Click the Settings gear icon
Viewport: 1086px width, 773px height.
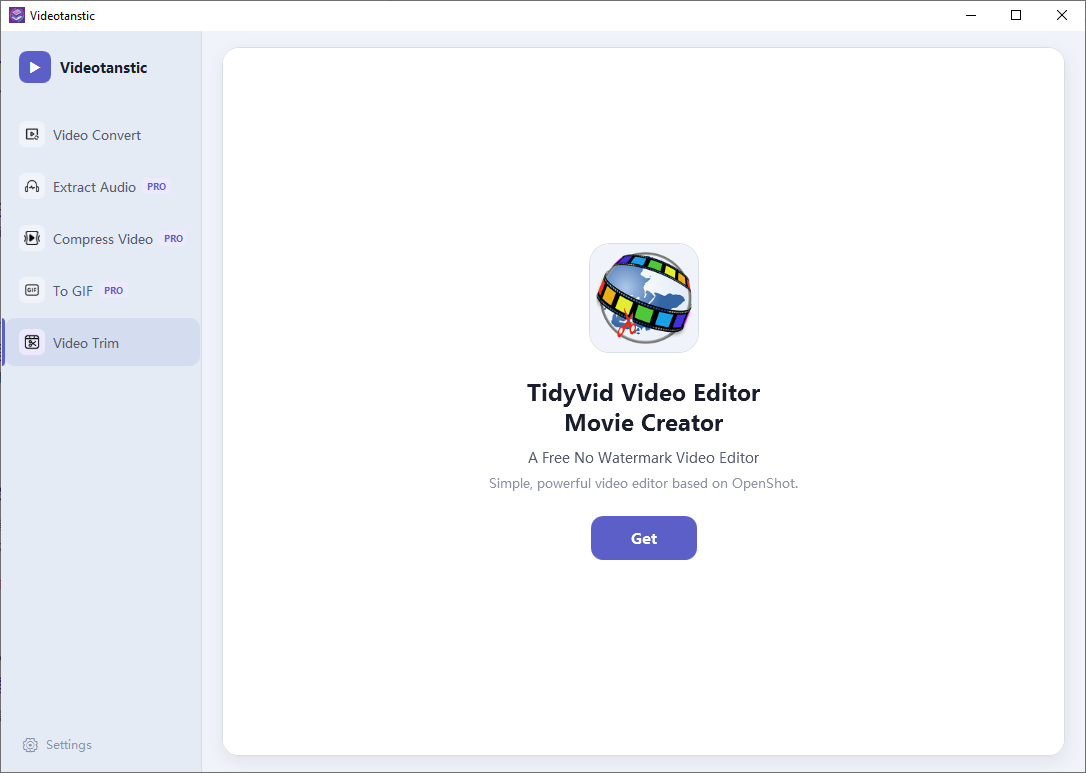(x=30, y=745)
